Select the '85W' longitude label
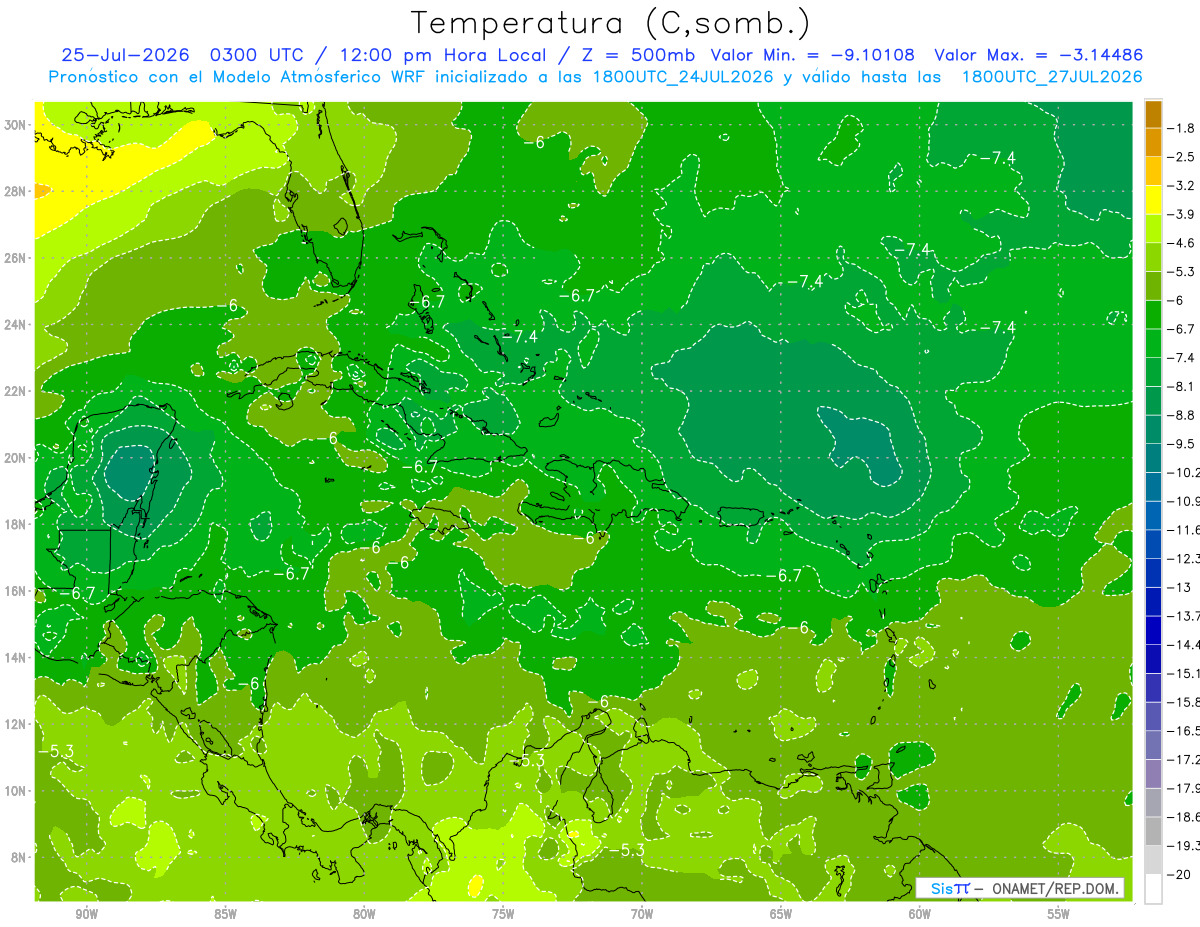Viewport: 1200px width, 927px height. (225, 914)
